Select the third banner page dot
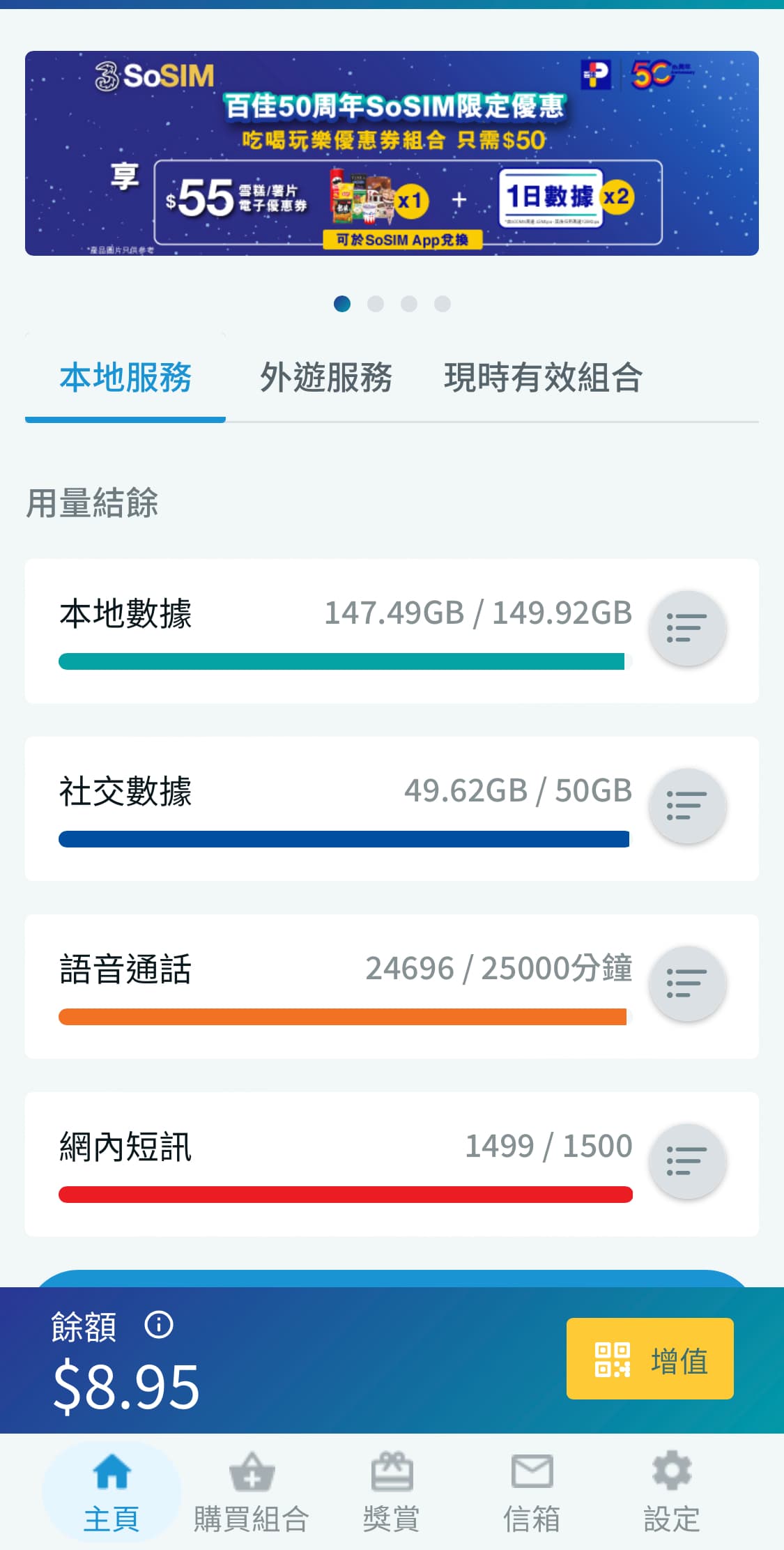Image resolution: width=784 pixels, height=1550 pixels. [409, 304]
